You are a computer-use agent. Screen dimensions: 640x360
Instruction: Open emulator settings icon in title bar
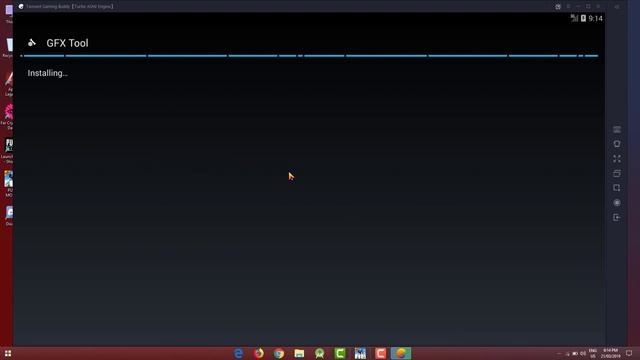(558, 7)
